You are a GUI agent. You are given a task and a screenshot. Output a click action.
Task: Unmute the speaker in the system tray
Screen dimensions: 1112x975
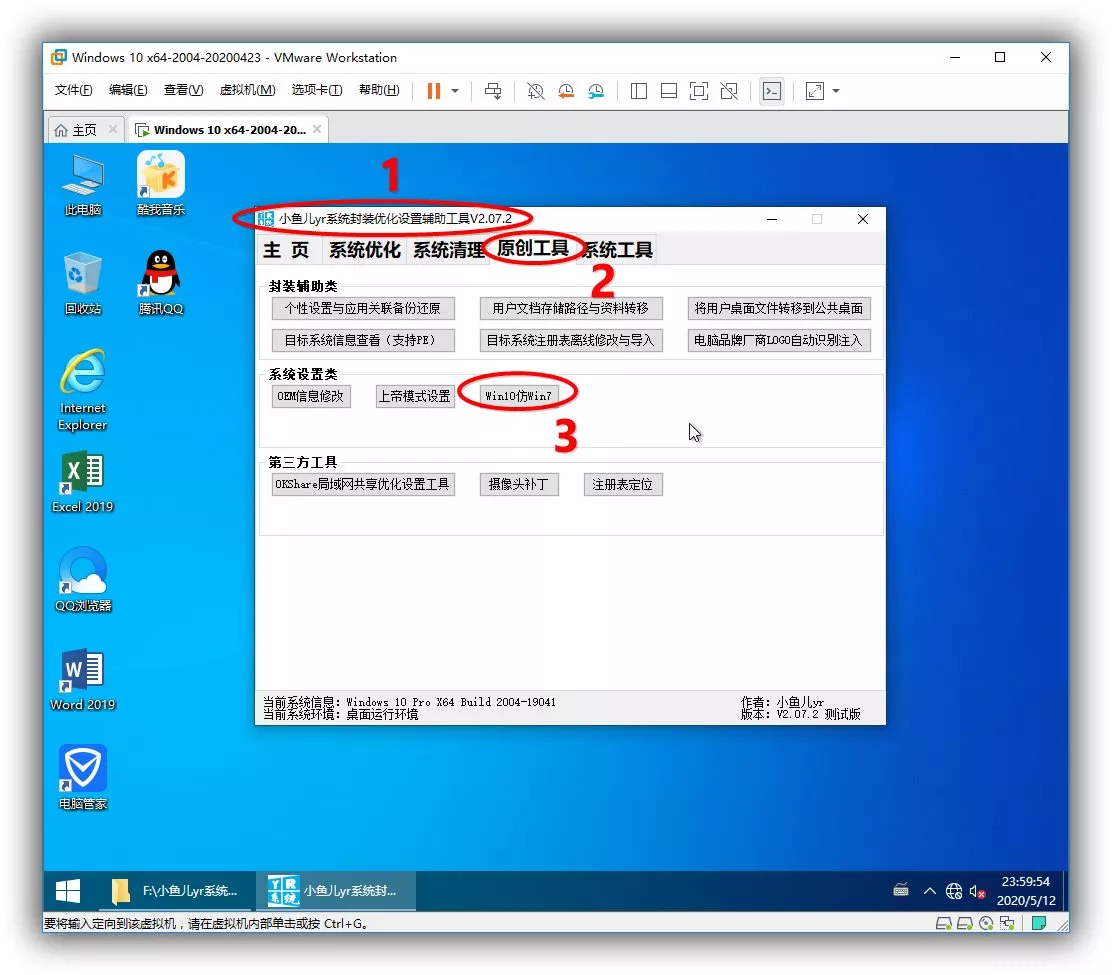point(975,890)
